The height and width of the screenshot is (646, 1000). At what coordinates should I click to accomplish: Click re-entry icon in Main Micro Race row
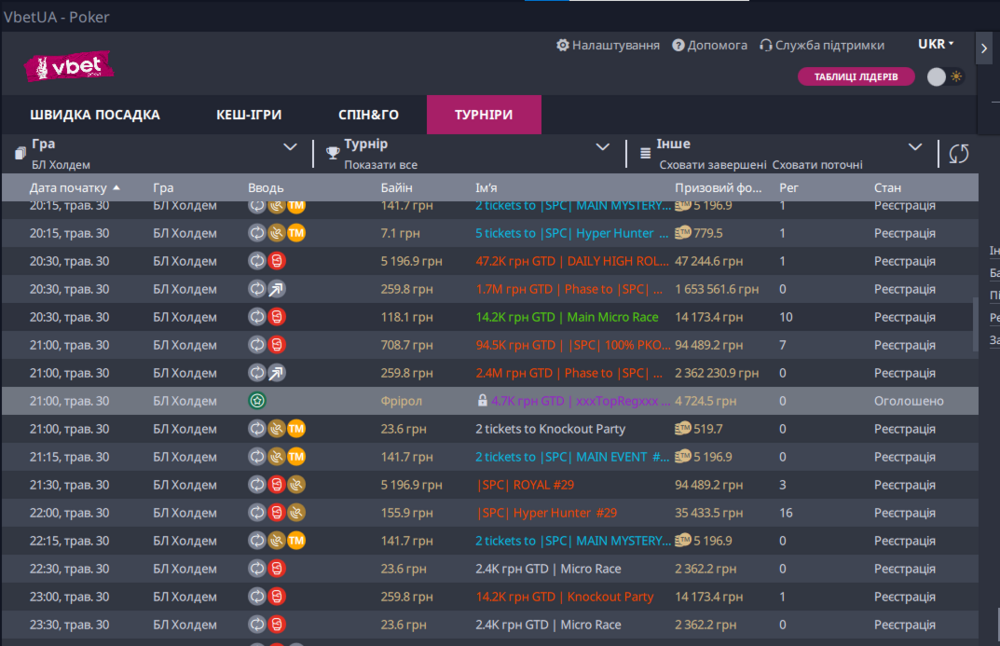(257, 317)
